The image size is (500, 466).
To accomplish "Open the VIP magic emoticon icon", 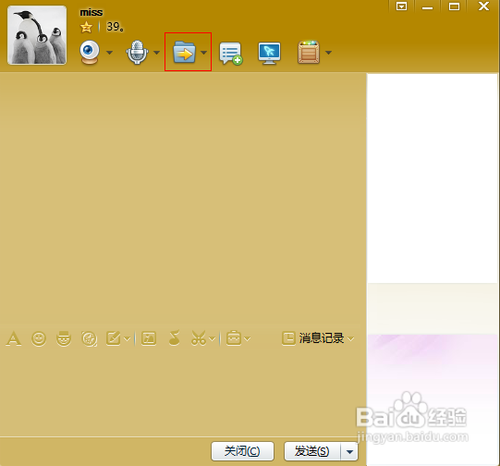I will tap(63, 339).
